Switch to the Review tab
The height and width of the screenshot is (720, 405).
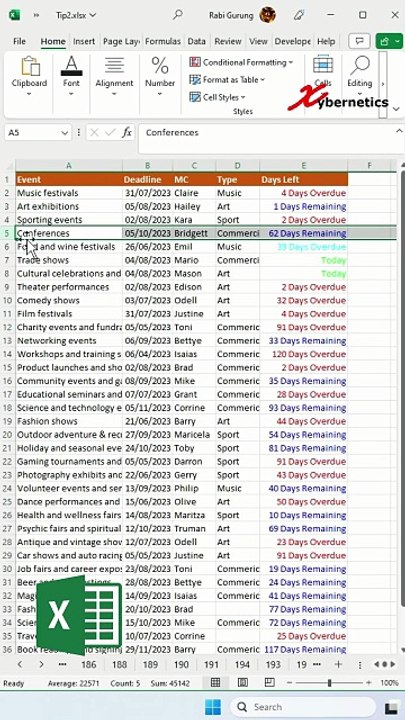click(x=228, y=41)
